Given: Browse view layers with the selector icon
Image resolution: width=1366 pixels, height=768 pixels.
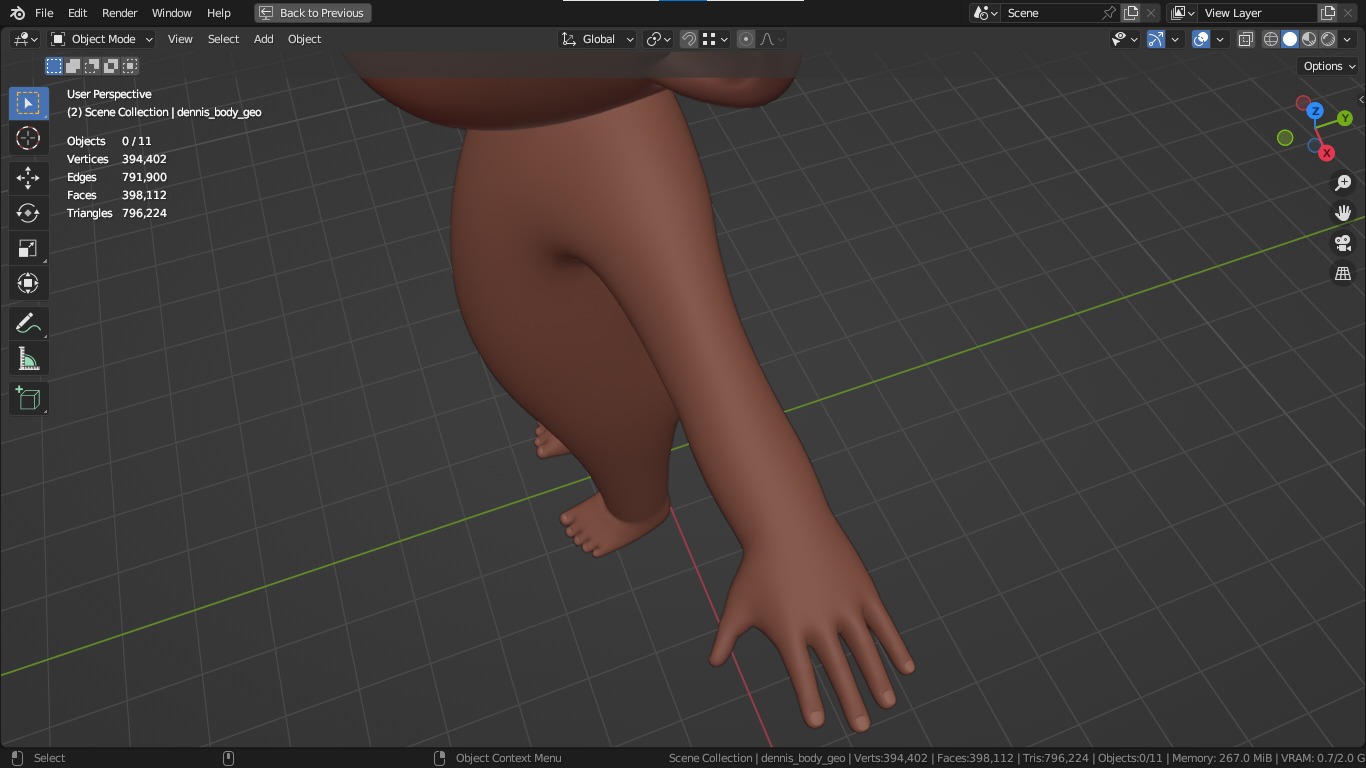Looking at the screenshot, I should (x=1182, y=13).
